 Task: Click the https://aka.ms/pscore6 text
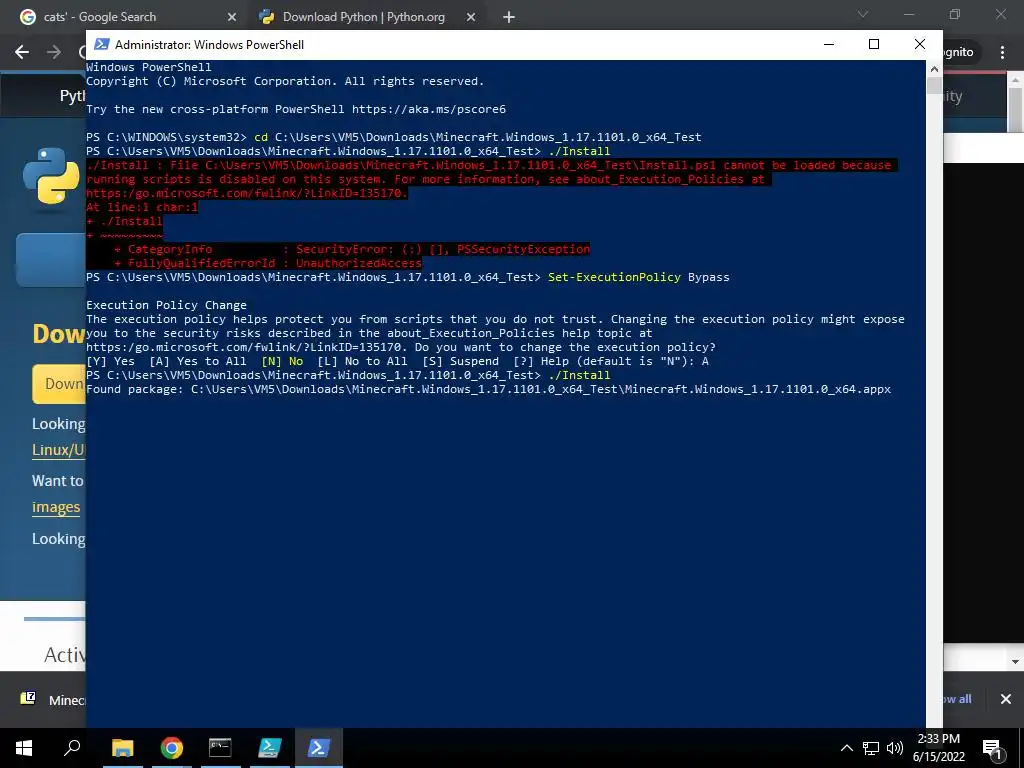click(429, 109)
